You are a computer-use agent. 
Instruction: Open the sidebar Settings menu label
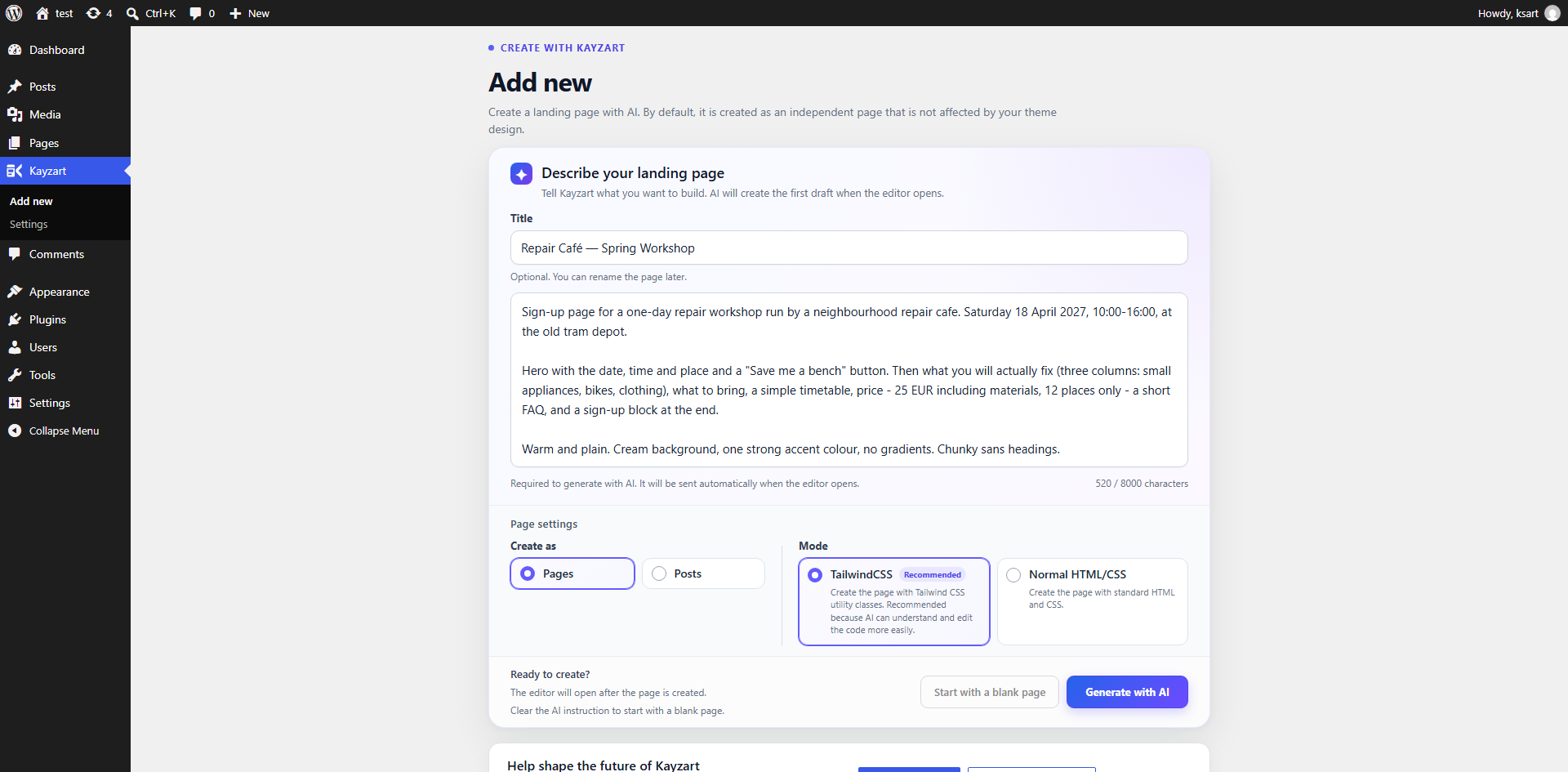(x=50, y=403)
